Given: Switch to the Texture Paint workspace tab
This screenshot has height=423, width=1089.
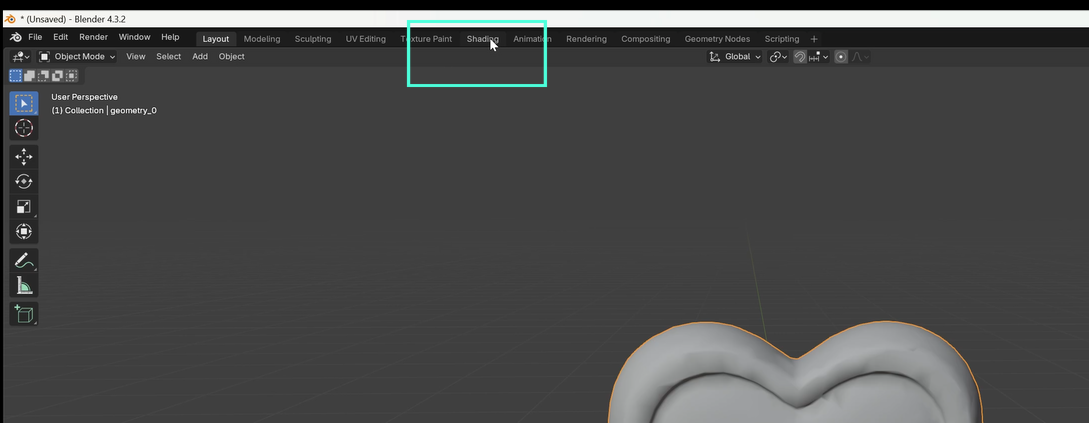Looking at the screenshot, I should (x=426, y=39).
